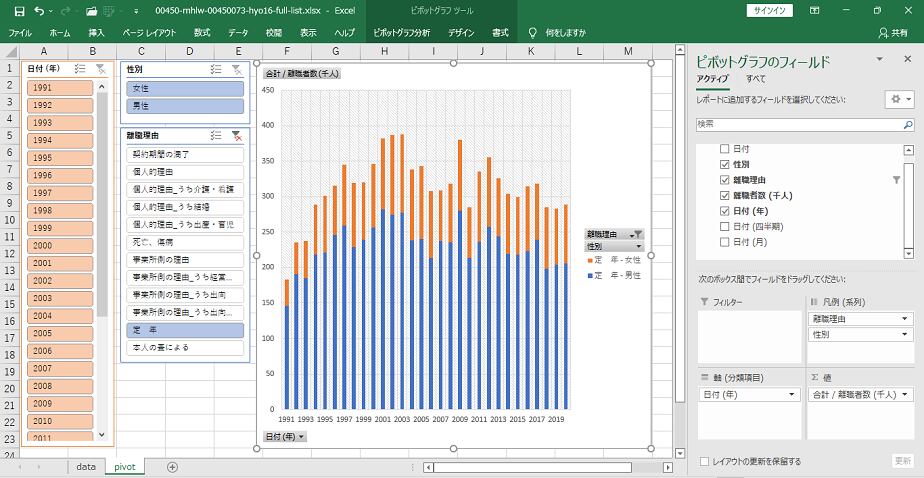Viewport: 924px width, 478px height.
Task: Clear filter on 離職理由 slicer
Action: coord(236,135)
